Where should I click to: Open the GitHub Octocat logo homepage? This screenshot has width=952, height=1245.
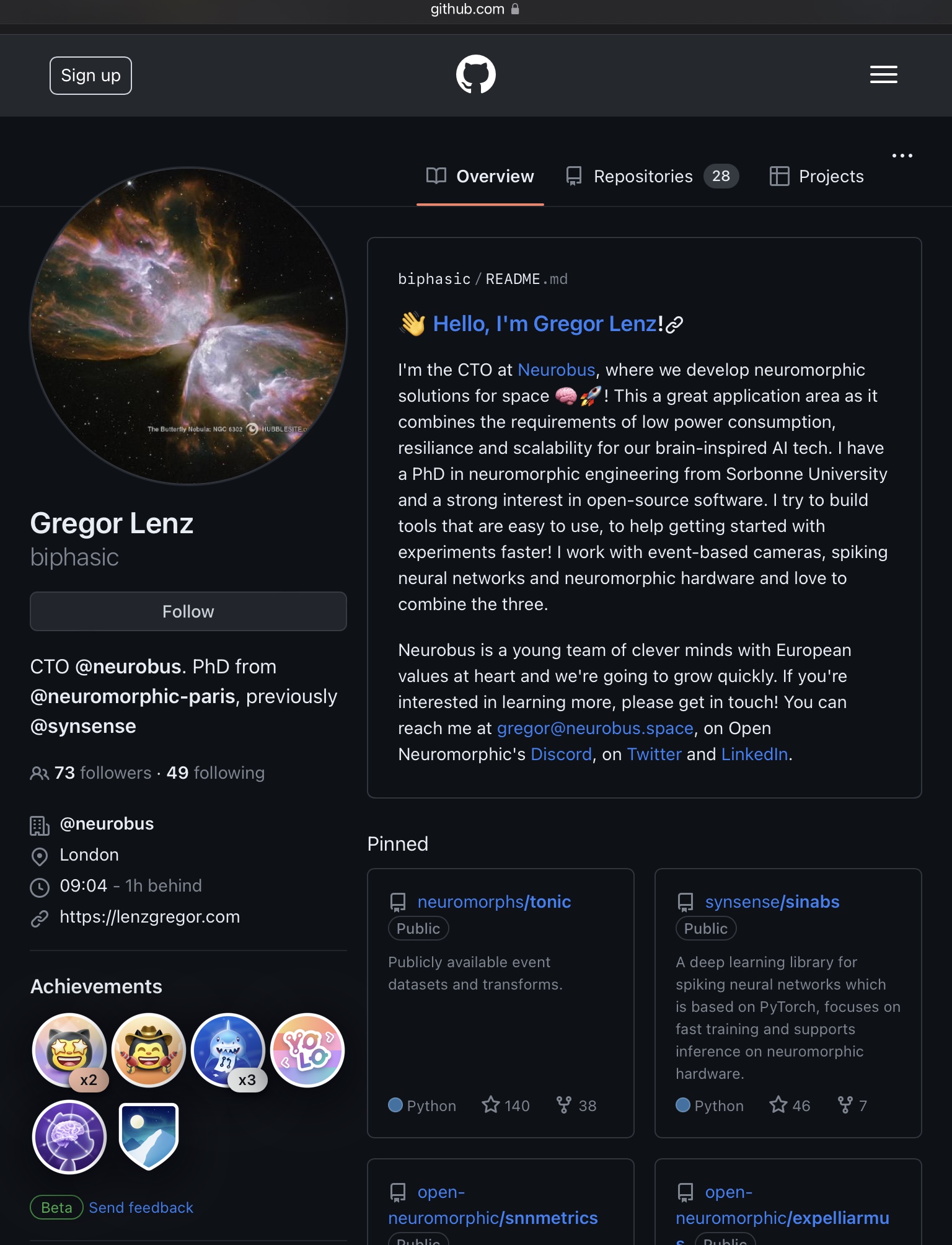tap(476, 74)
